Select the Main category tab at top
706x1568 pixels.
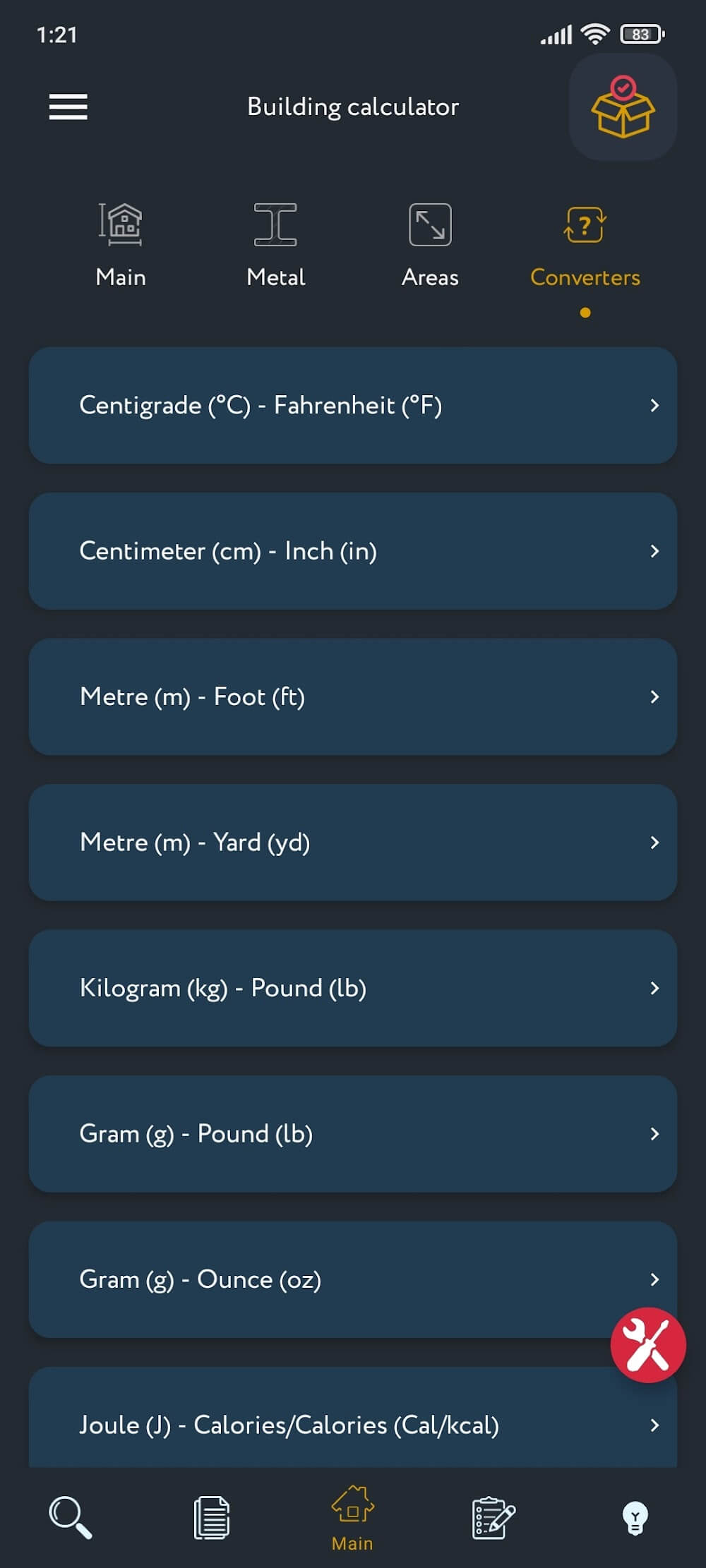point(121,244)
